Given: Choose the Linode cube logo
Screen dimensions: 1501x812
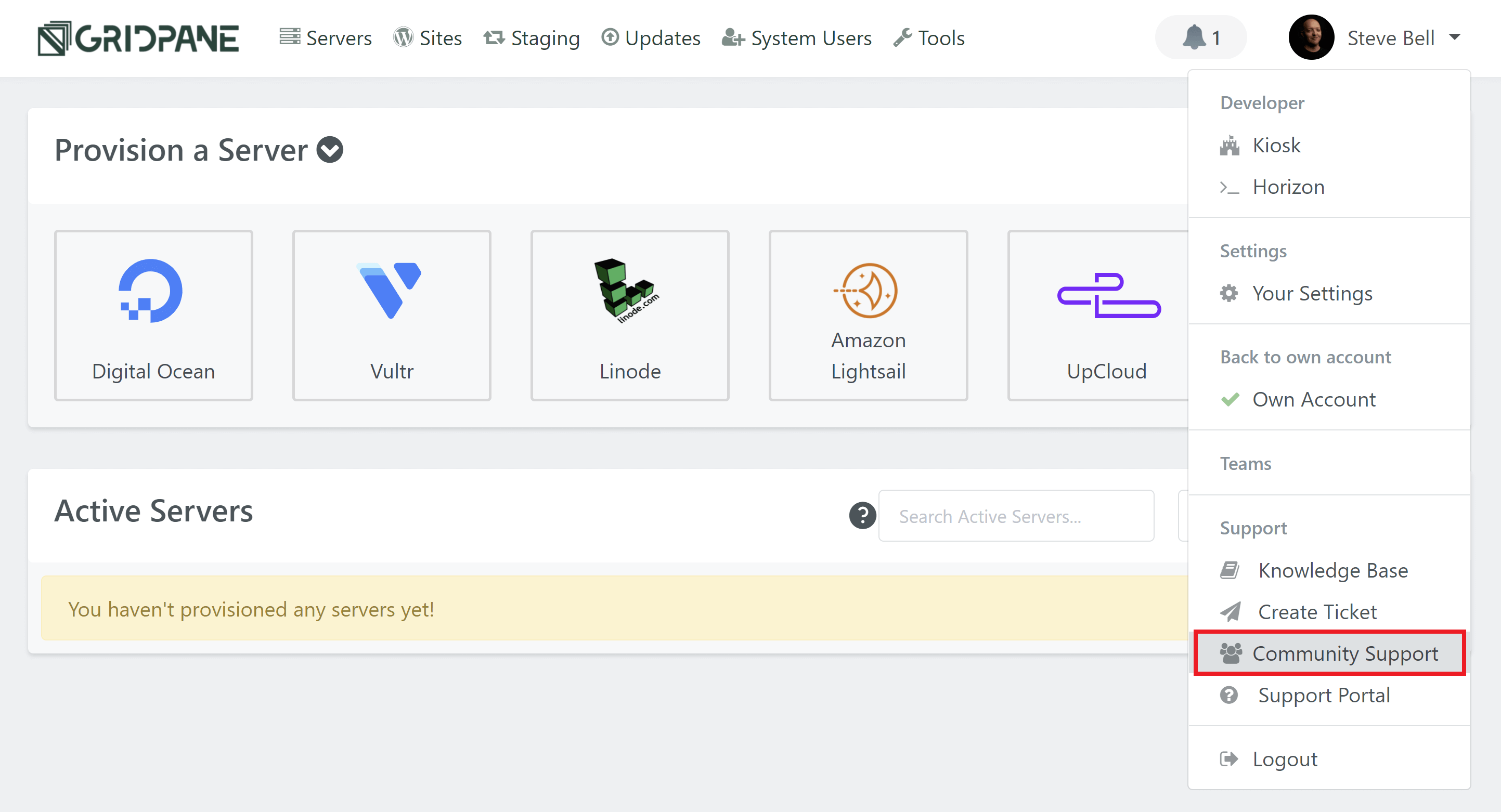Looking at the screenshot, I should (x=626, y=291).
